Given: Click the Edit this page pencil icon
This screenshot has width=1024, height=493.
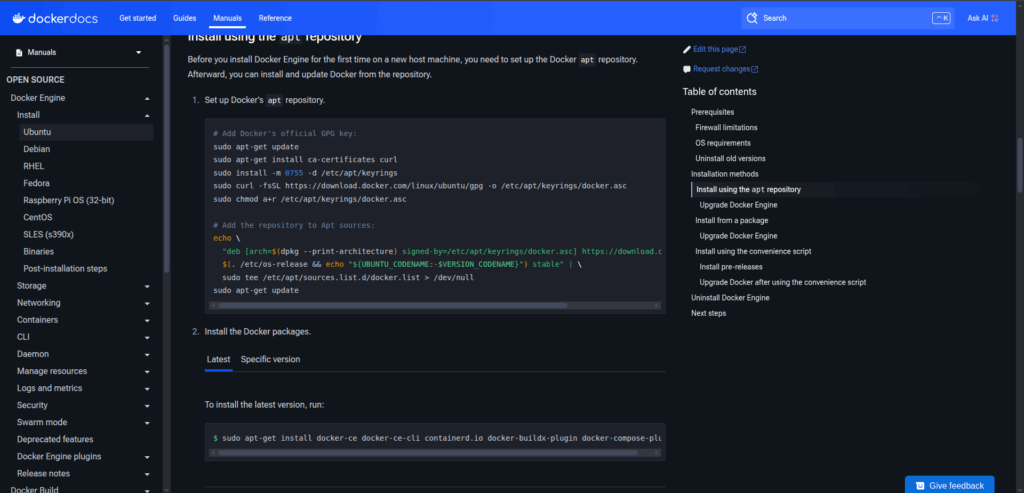Looking at the screenshot, I should point(686,49).
